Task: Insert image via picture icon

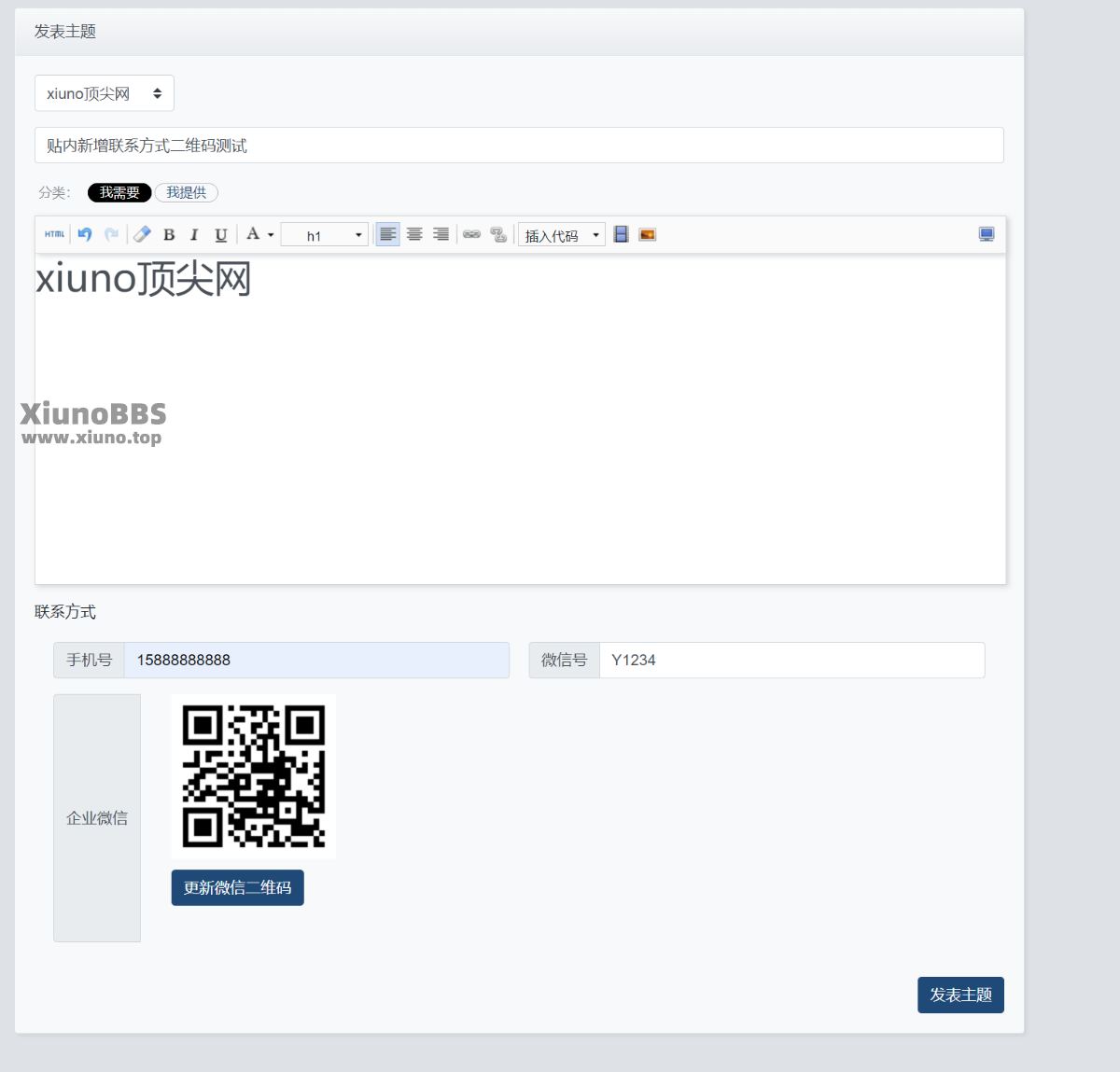Action: (x=647, y=234)
